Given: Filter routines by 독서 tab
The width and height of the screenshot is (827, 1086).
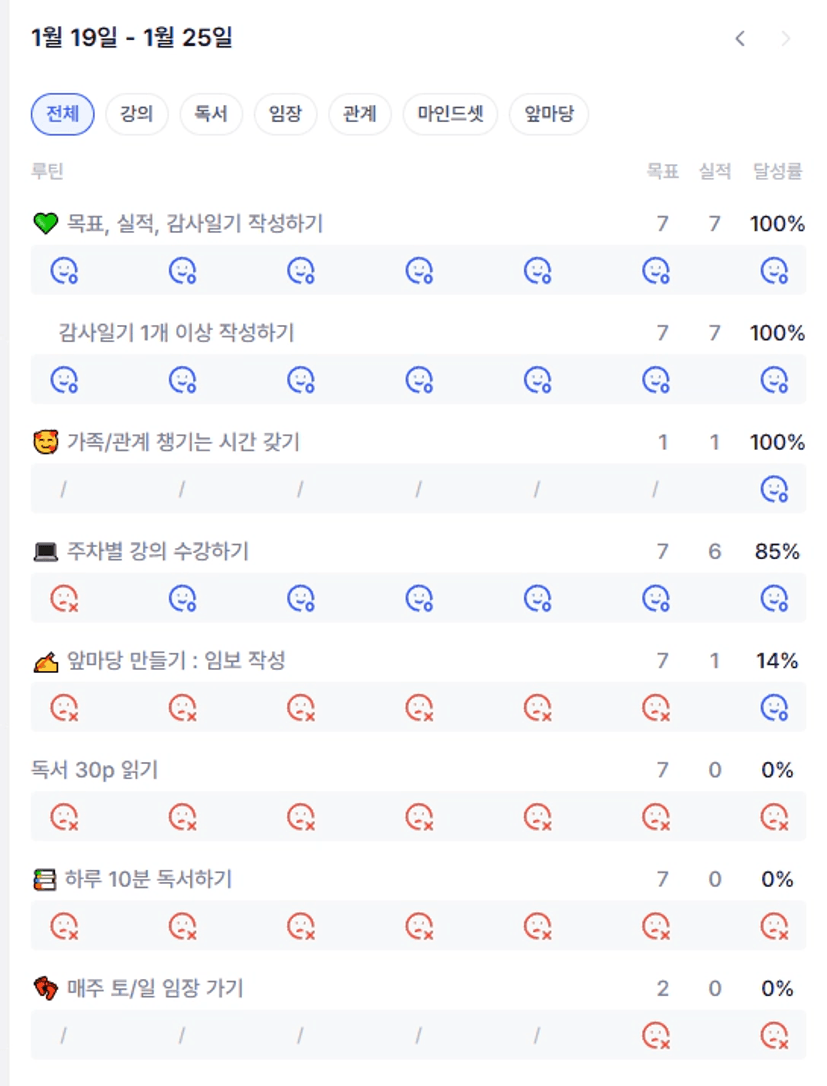Looking at the screenshot, I should (x=211, y=114).
